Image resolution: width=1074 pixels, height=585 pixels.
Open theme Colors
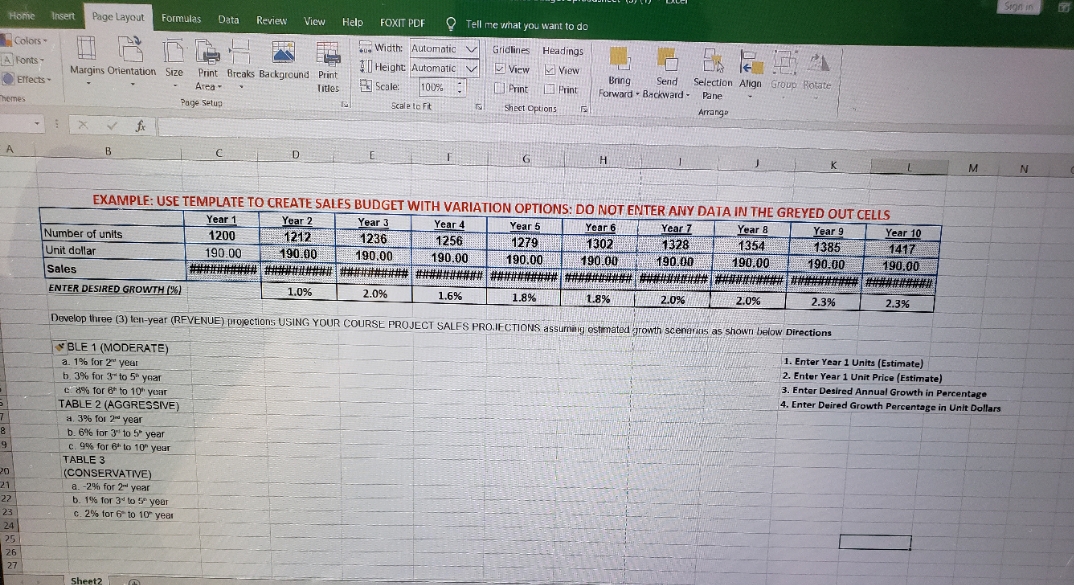pos(25,40)
